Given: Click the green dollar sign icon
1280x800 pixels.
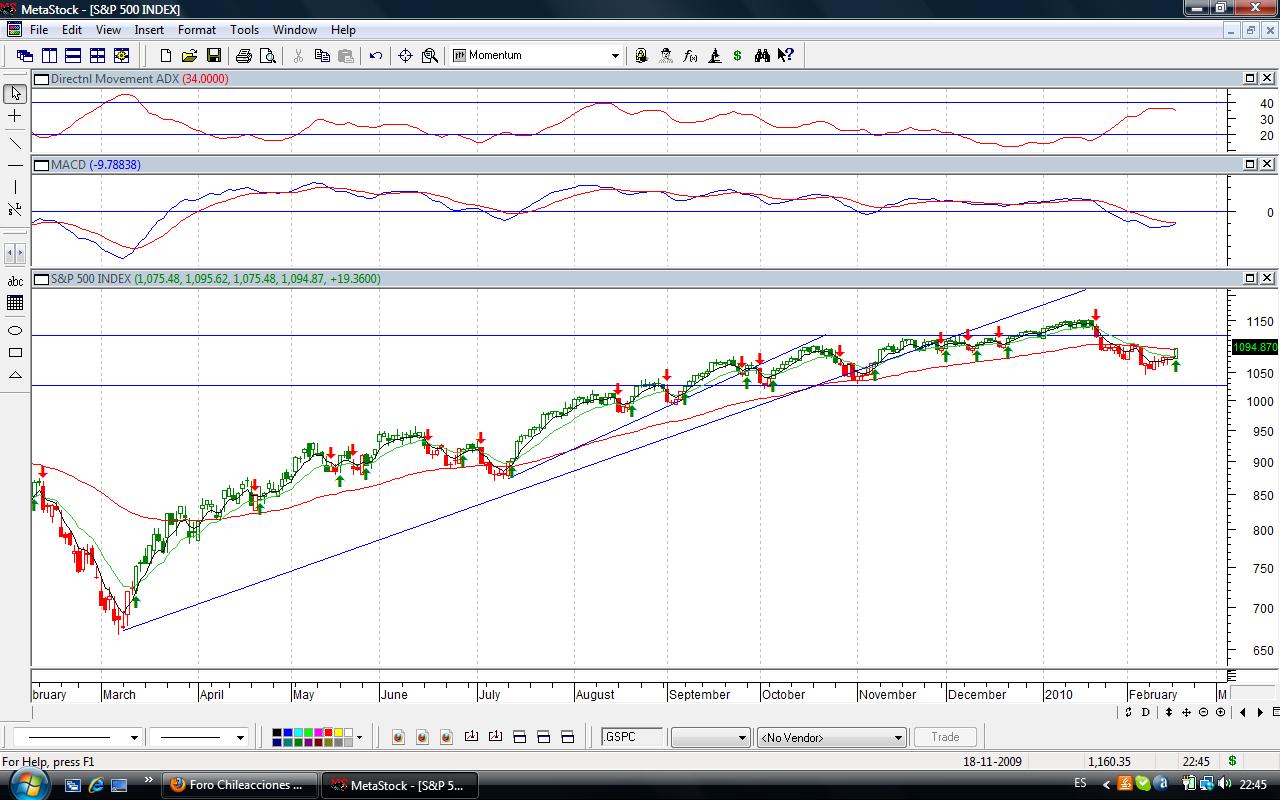Looking at the screenshot, I should tap(738, 56).
